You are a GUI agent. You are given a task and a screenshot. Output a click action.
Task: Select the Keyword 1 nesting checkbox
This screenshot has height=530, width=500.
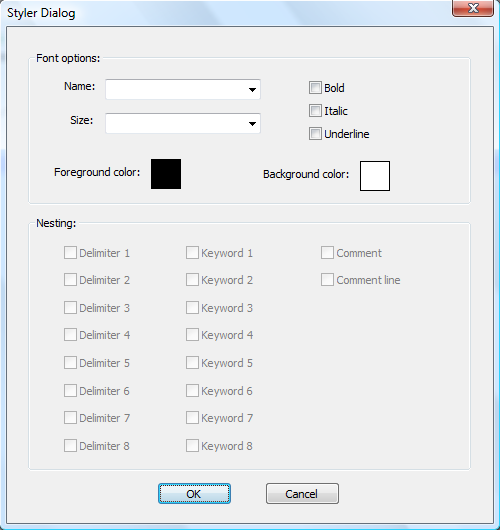[192, 252]
